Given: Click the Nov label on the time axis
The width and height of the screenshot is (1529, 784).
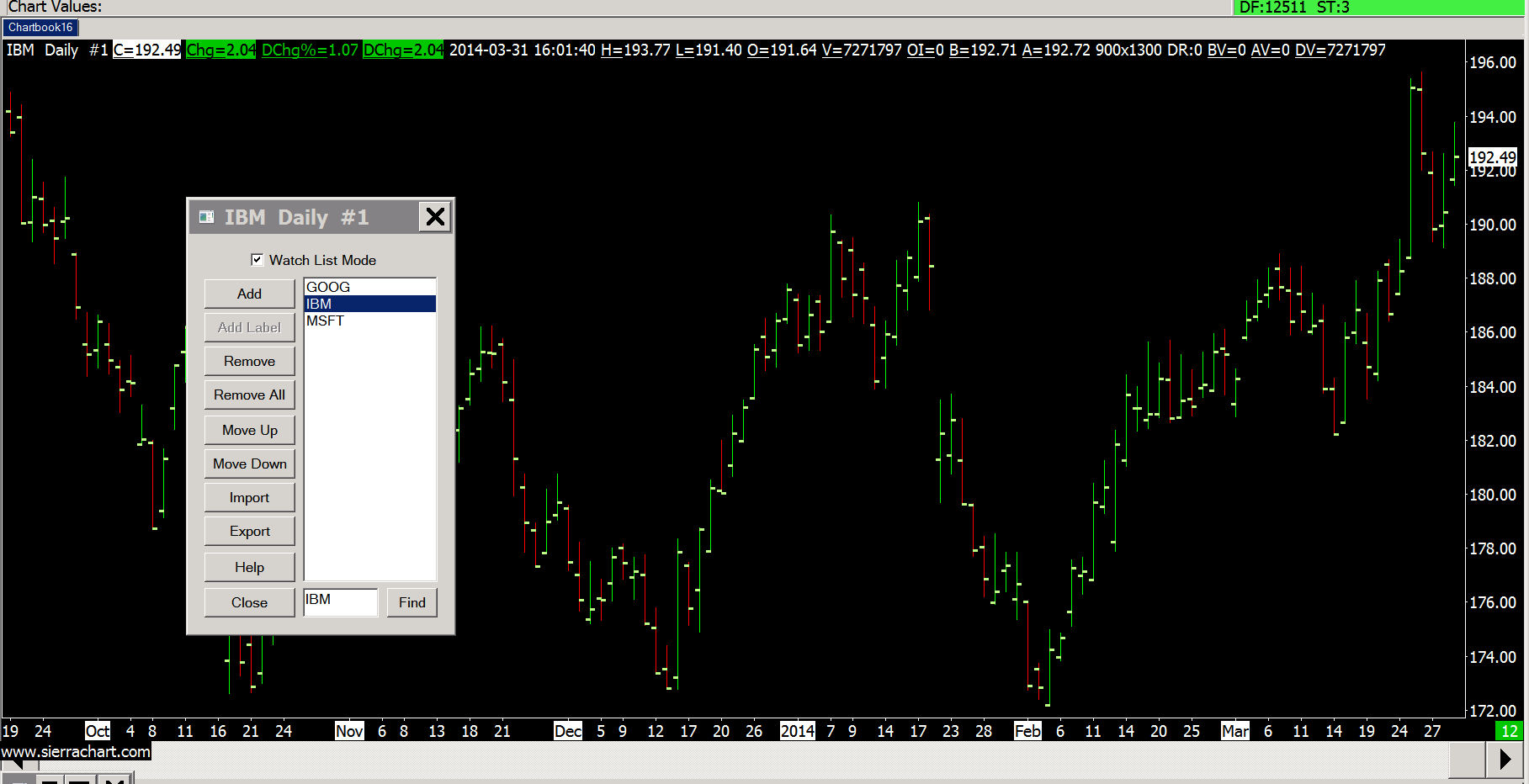Looking at the screenshot, I should 349,731.
